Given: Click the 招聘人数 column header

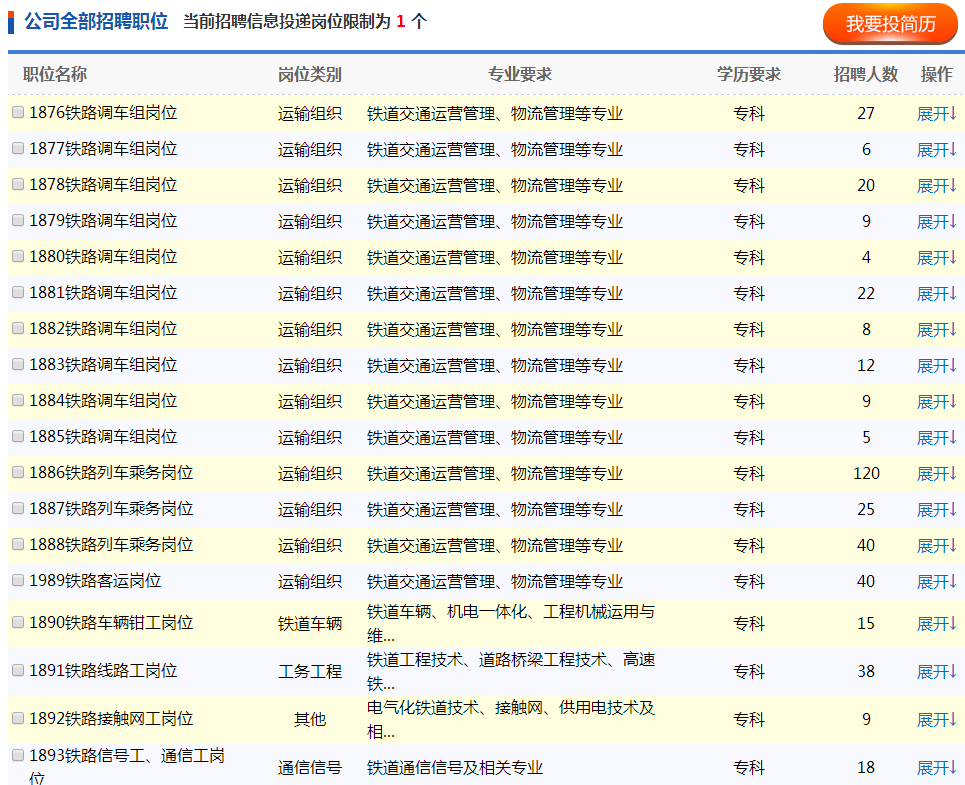Looking at the screenshot, I should (866, 74).
